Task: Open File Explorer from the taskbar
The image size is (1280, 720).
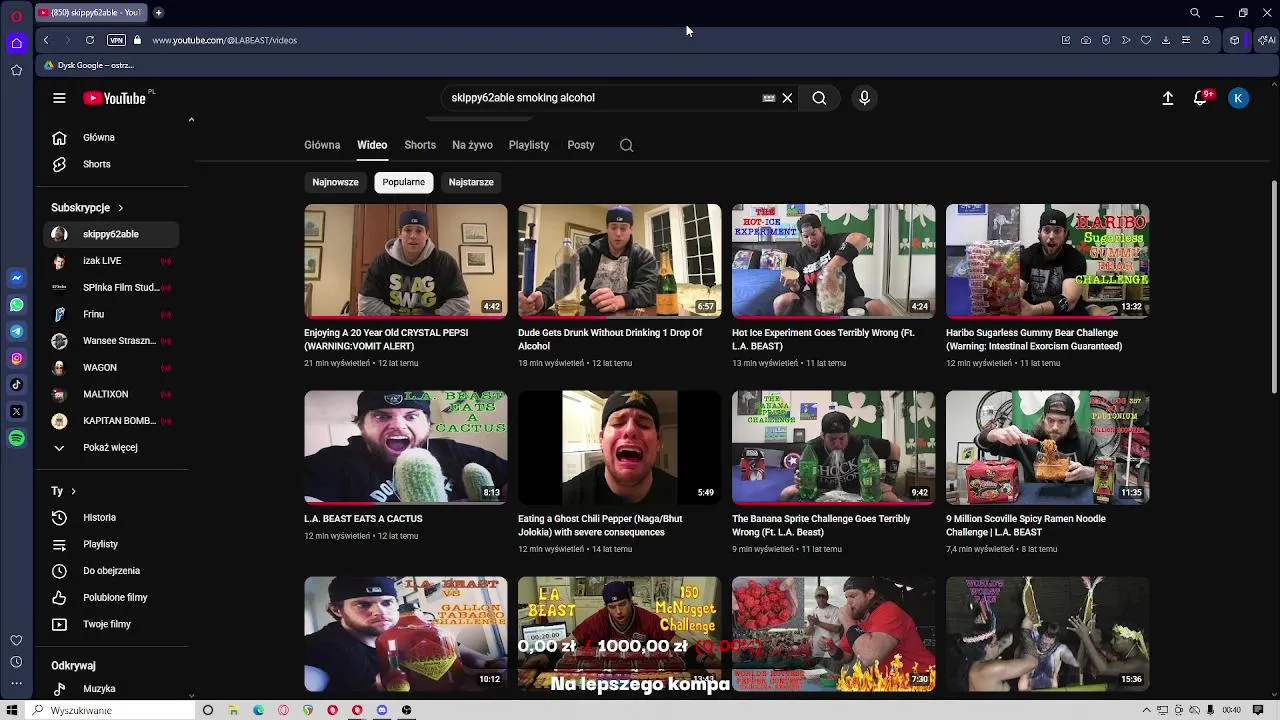Action: pos(233,710)
